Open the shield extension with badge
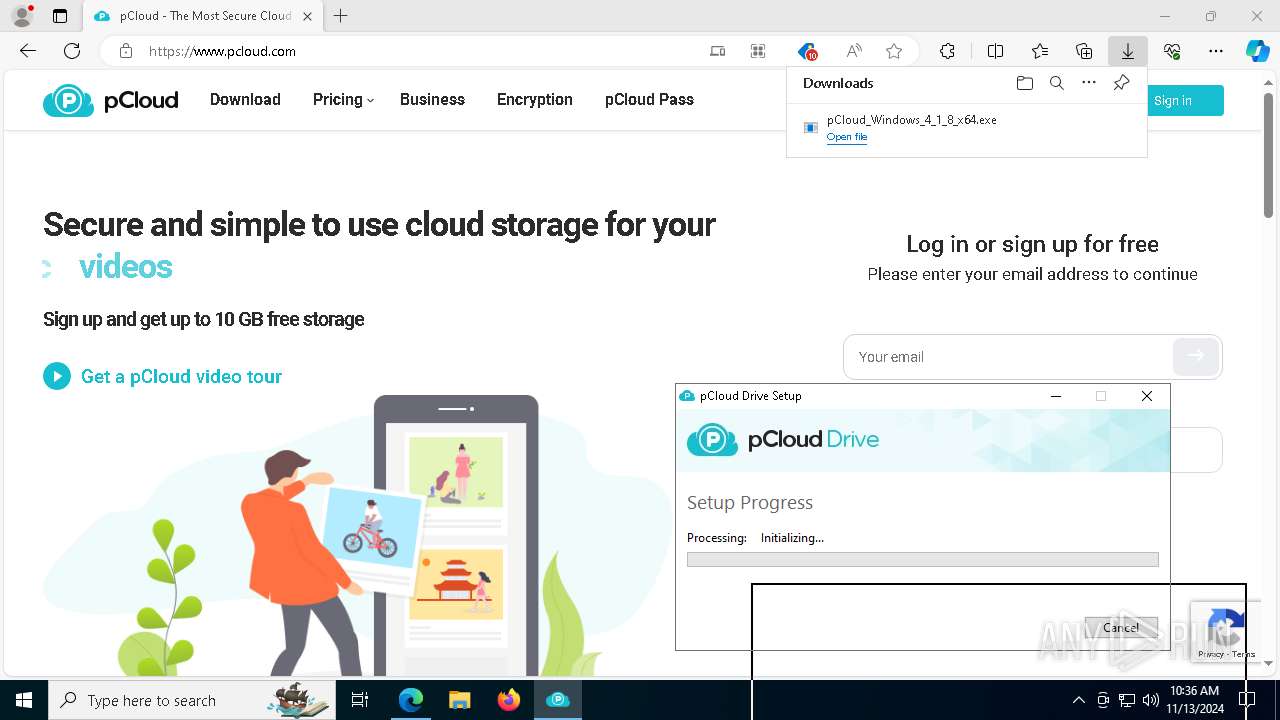Viewport: 1280px width, 720px height. click(x=807, y=51)
